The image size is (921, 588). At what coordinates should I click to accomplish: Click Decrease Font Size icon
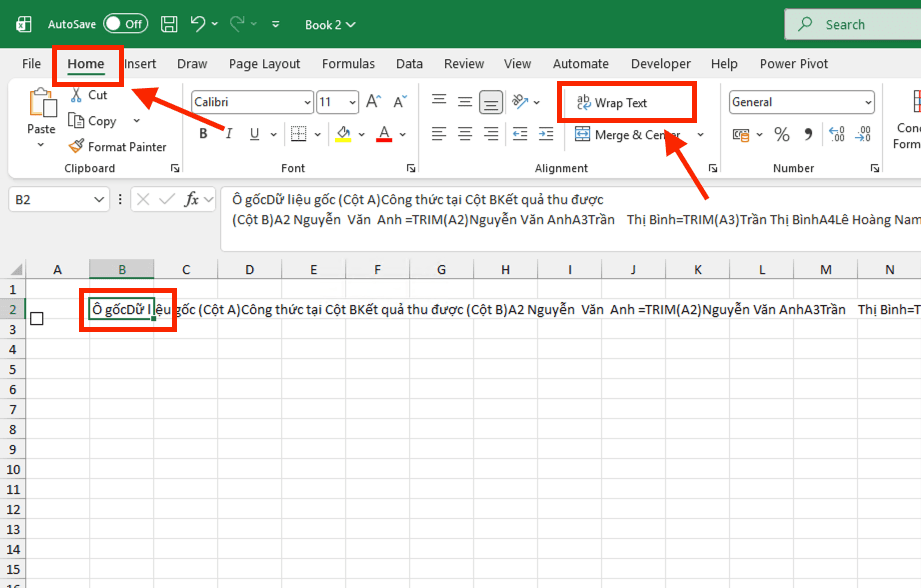coord(400,102)
